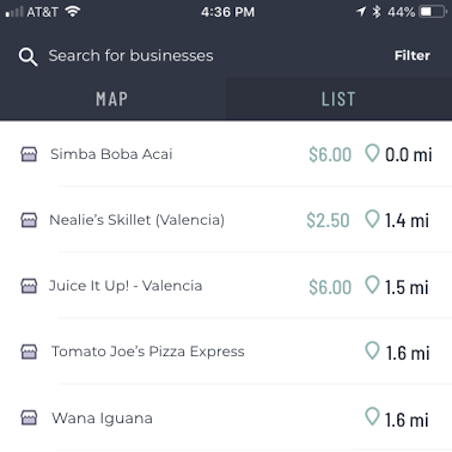The height and width of the screenshot is (452, 452).
Task: Open Simba Boba Acai listing
Action: point(226,154)
